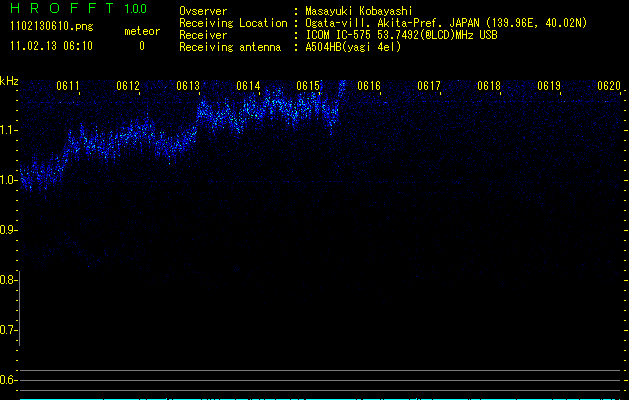Select the 0613 time marker

point(188,87)
